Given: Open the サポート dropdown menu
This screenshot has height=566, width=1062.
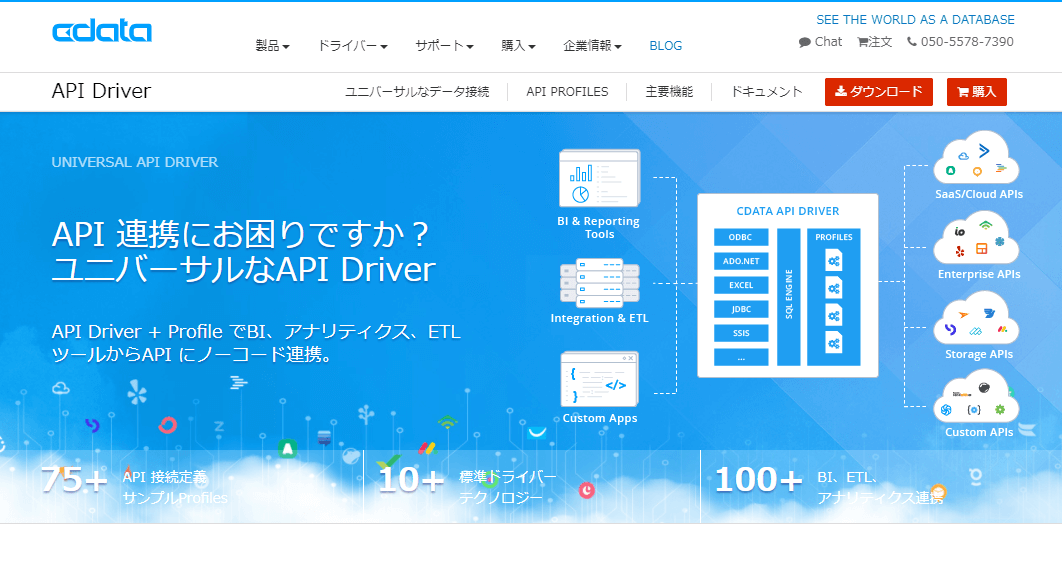Looking at the screenshot, I should pos(444,45).
